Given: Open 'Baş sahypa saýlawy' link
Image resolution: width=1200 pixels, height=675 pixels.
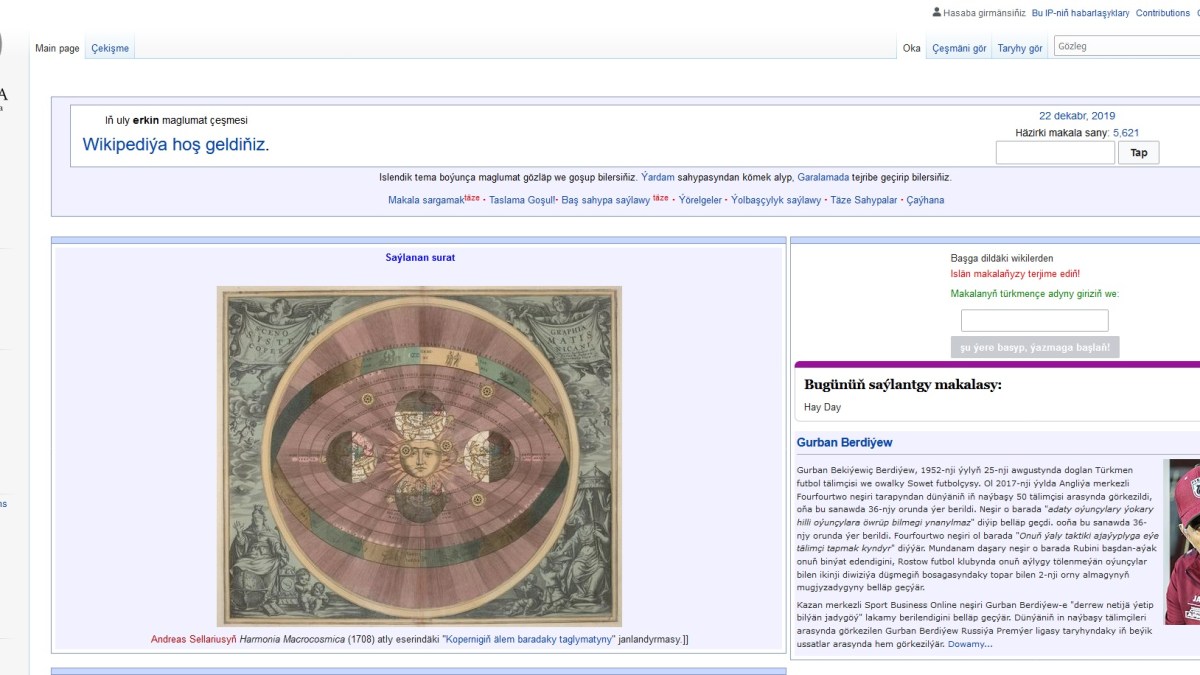Looking at the screenshot, I should (x=606, y=200).
